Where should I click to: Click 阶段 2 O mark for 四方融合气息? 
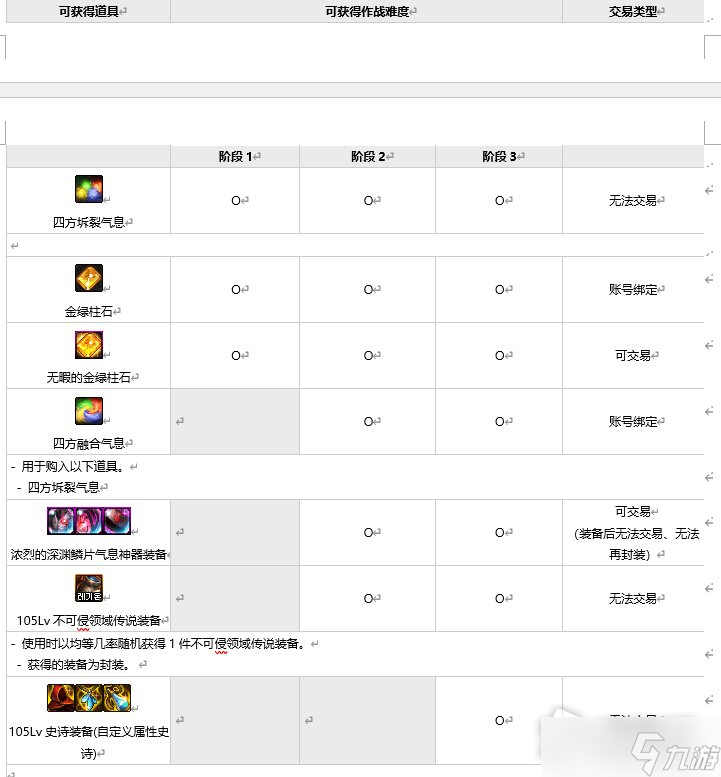pos(368,422)
